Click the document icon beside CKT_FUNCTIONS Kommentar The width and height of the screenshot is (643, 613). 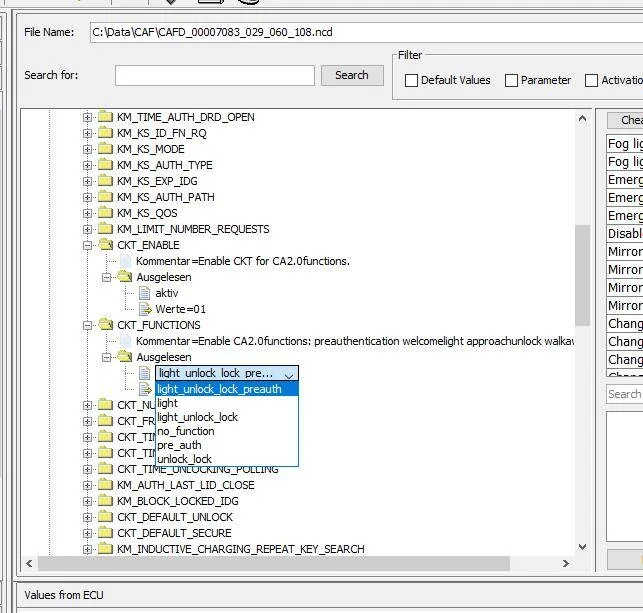[x=125, y=341]
